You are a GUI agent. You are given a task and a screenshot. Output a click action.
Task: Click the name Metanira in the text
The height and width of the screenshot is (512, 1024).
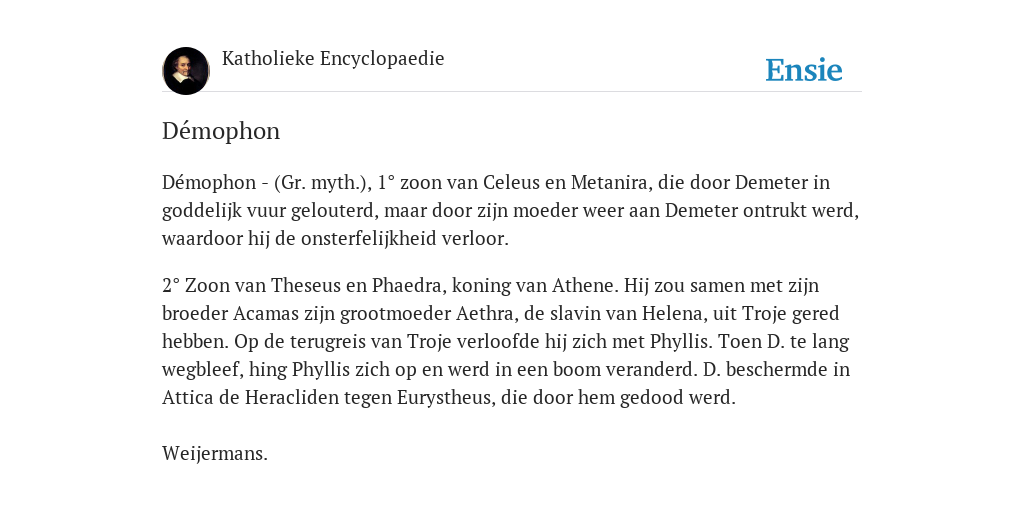610,183
